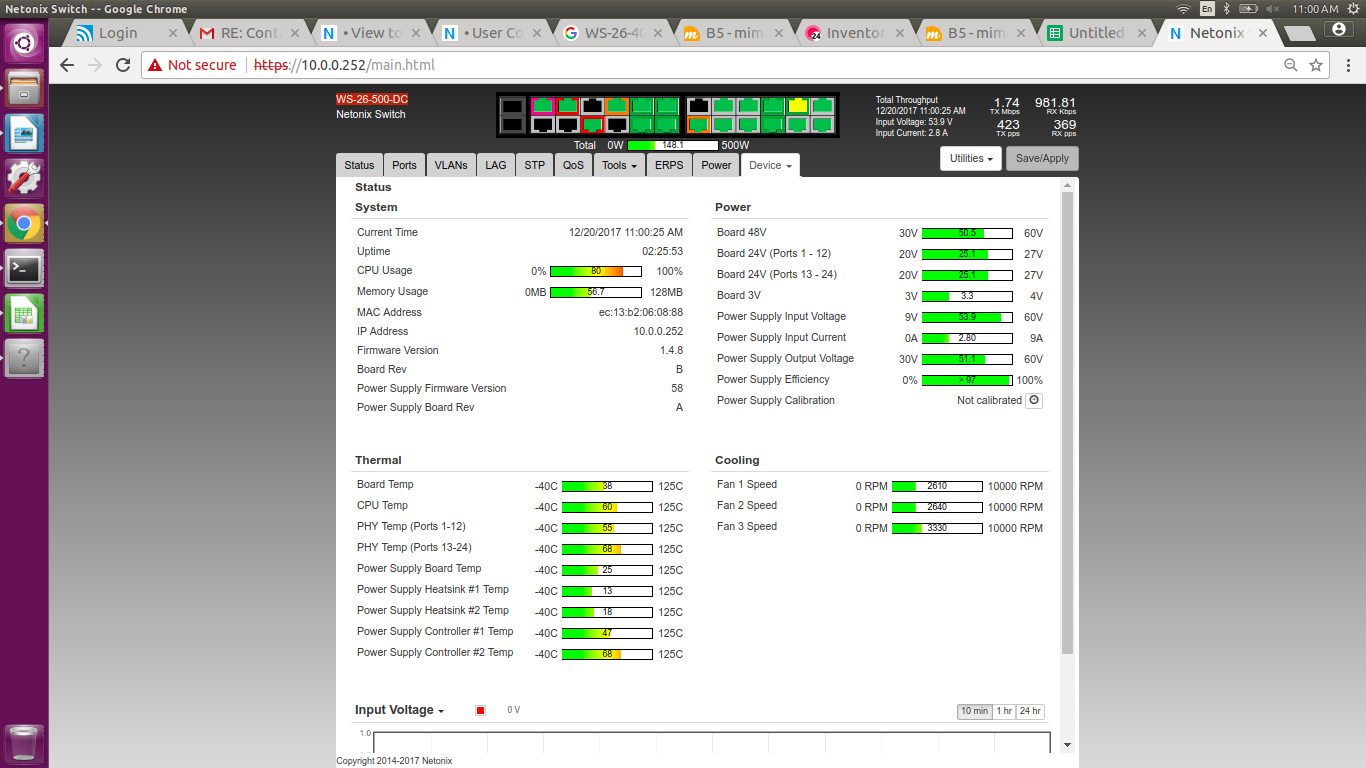Open the Utilities dropdown
Image resolution: width=1366 pixels, height=768 pixels.
point(971,158)
